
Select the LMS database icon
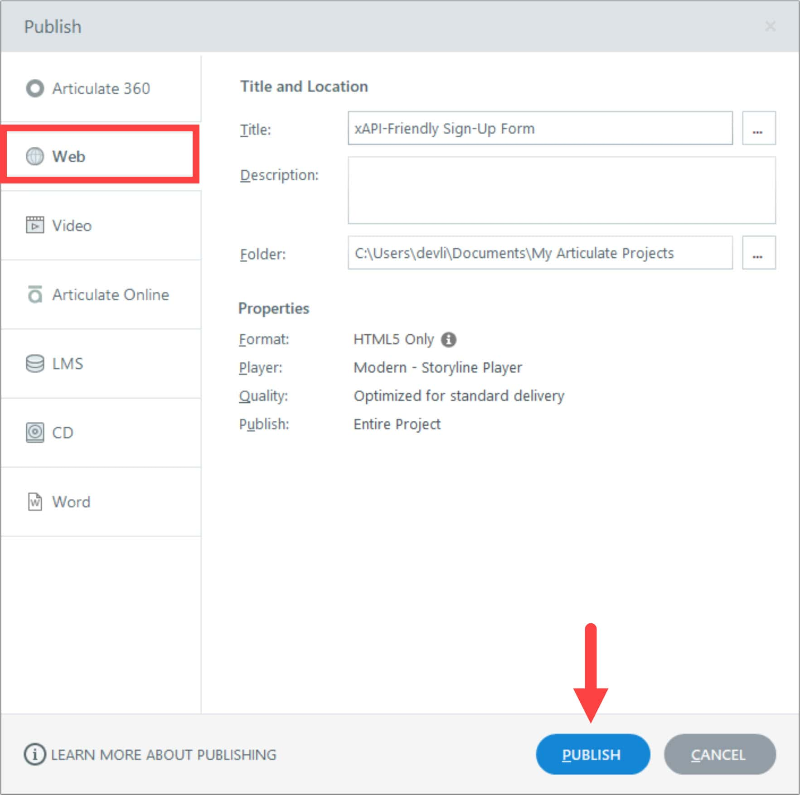[36, 364]
